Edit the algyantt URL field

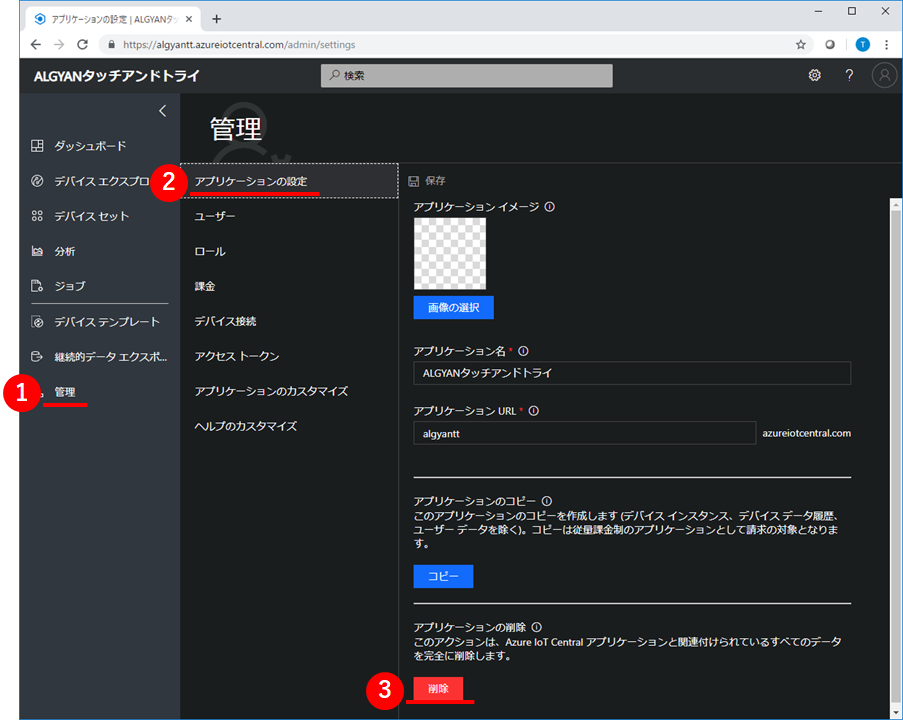tap(585, 433)
